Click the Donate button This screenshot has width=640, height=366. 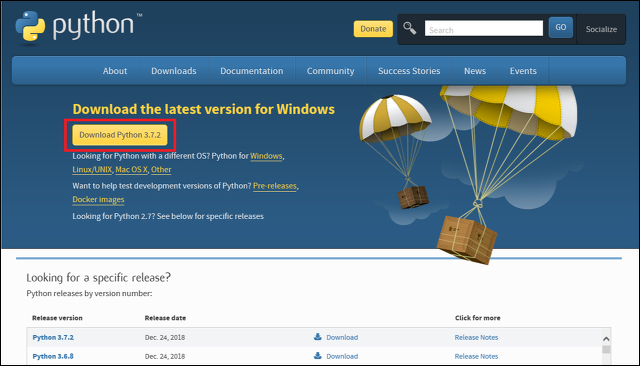373,29
